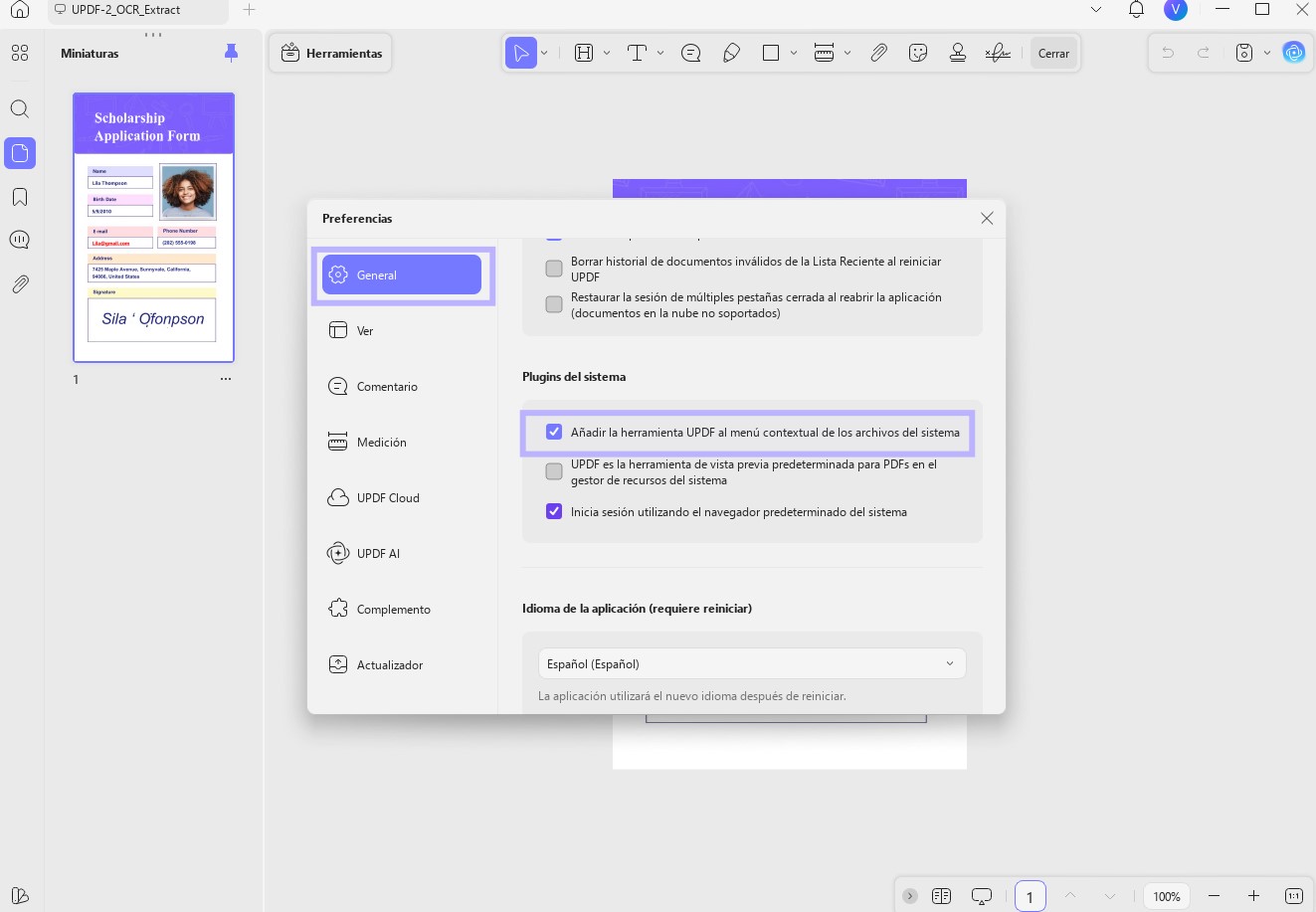Click the save icon in the toolbar
The height and width of the screenshot is (912, 1316).
point(1243,54)
